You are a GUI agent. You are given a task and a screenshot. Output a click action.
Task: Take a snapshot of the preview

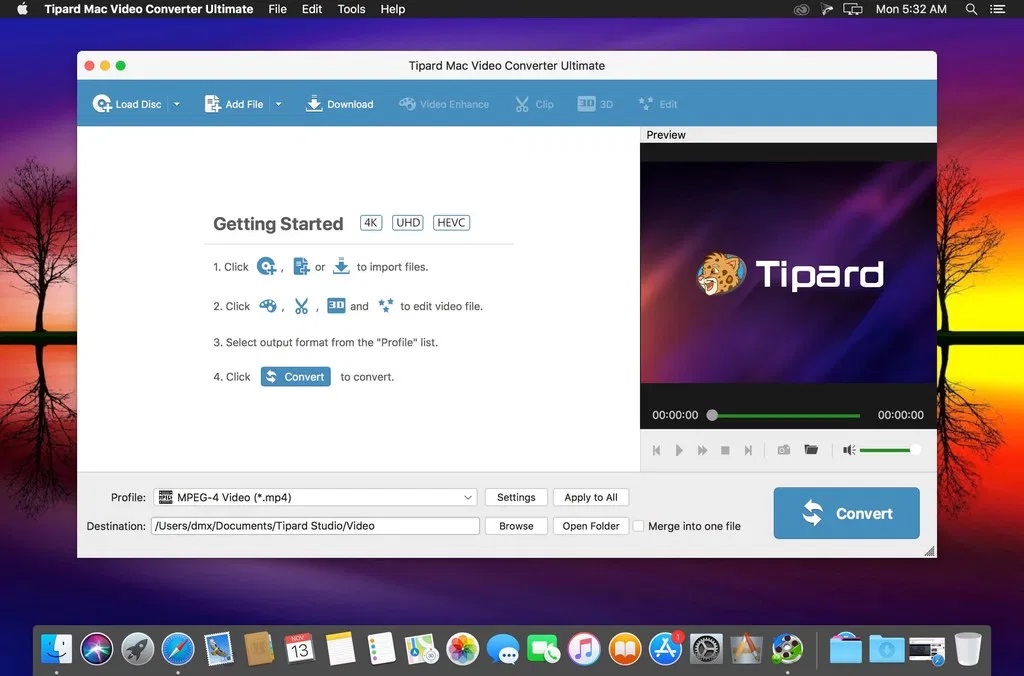(x=783, y=450)
